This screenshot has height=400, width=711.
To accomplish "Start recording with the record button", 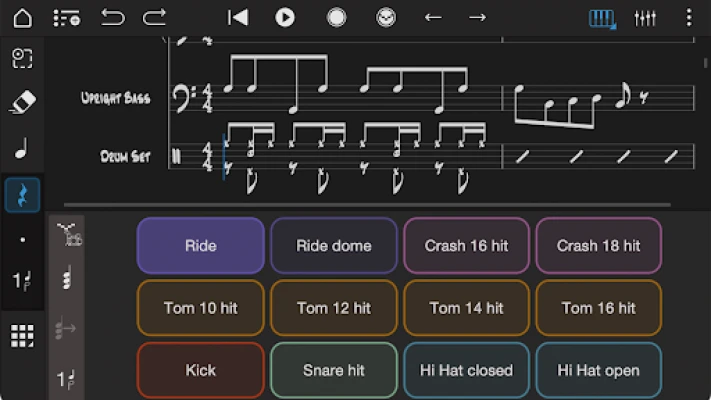I will (336, 18).
